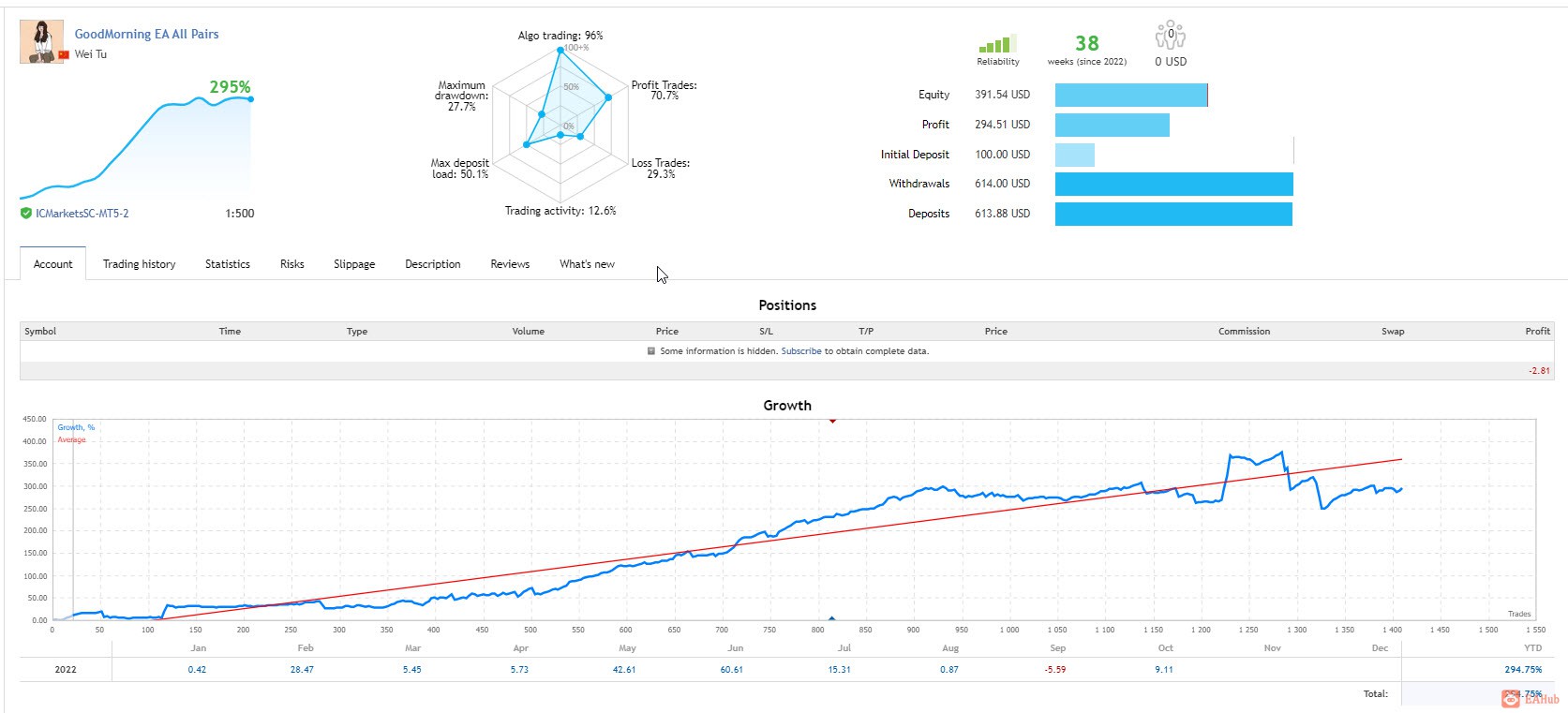
Task: Click the -2.81 positions total profit value
Action: (x=1539, y=371)
